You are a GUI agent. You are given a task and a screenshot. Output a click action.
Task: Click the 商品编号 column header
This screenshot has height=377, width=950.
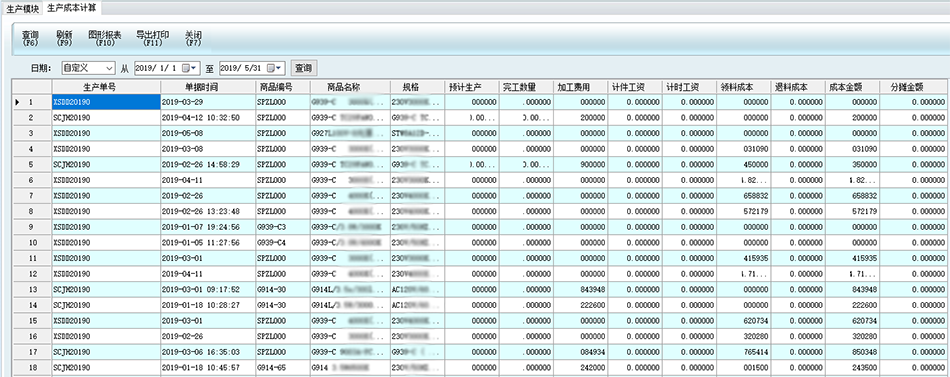283,87
